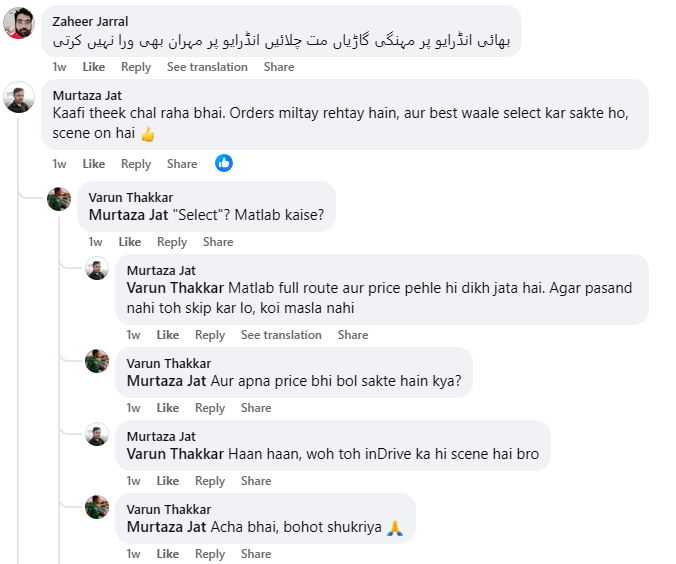Screen dimensions: 676x564
Task: Like Zaheer Jarral's Urdu comment
Action: click(x=94, y=67)
